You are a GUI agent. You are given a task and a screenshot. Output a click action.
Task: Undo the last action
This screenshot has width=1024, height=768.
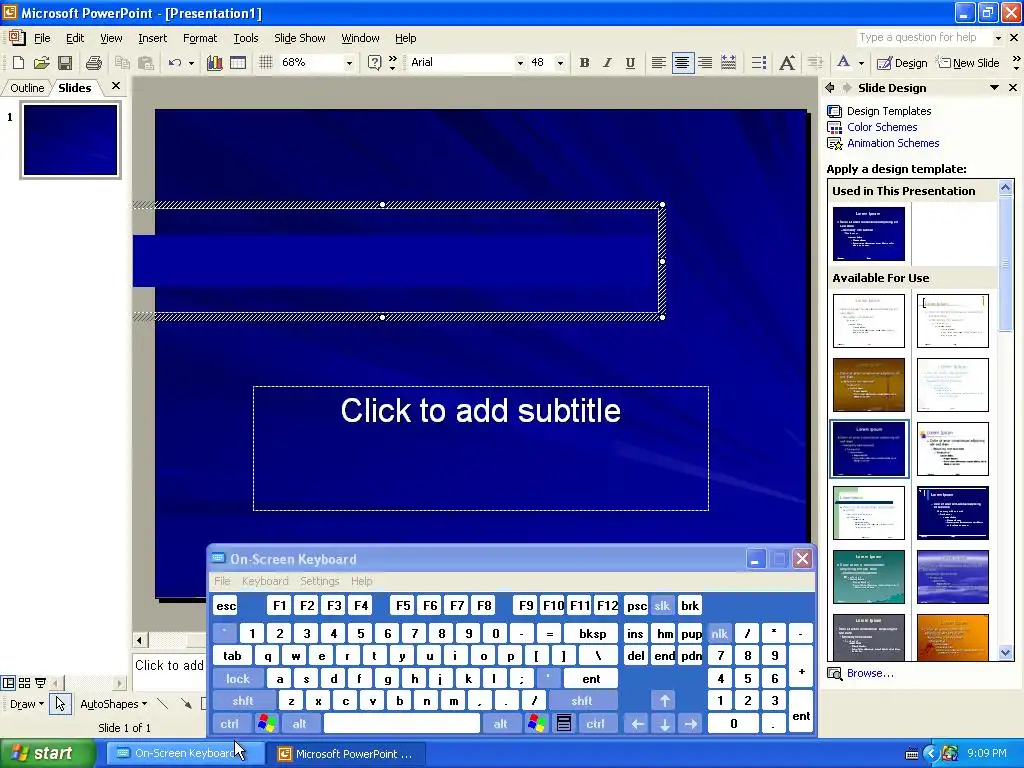[x=174, y=63]
